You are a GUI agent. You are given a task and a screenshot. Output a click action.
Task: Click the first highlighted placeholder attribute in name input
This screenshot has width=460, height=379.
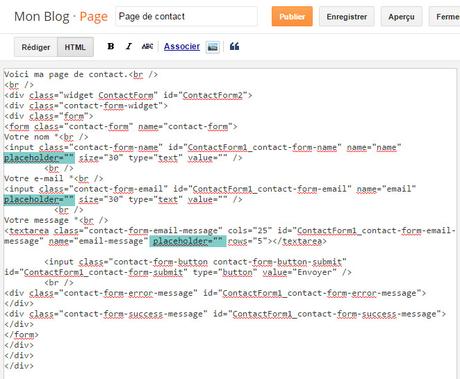(39, 158)
